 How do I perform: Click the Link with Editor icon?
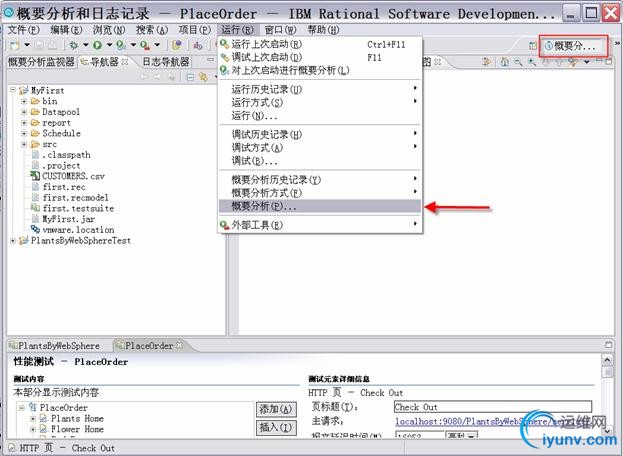coord(203,77)
